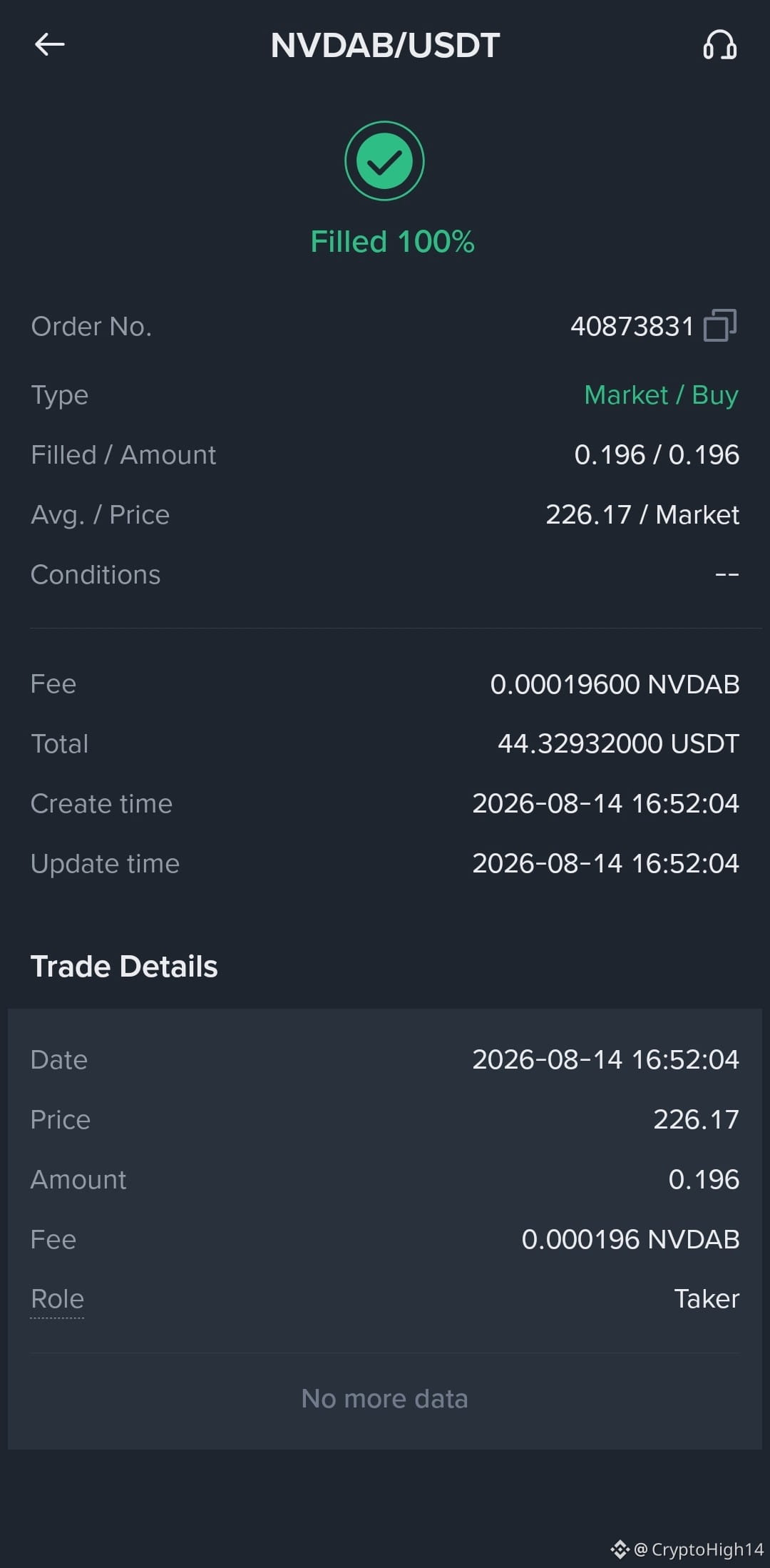Tap the Taker role value
Viewport: 770px width, 1568px height.
[707, 1298]
